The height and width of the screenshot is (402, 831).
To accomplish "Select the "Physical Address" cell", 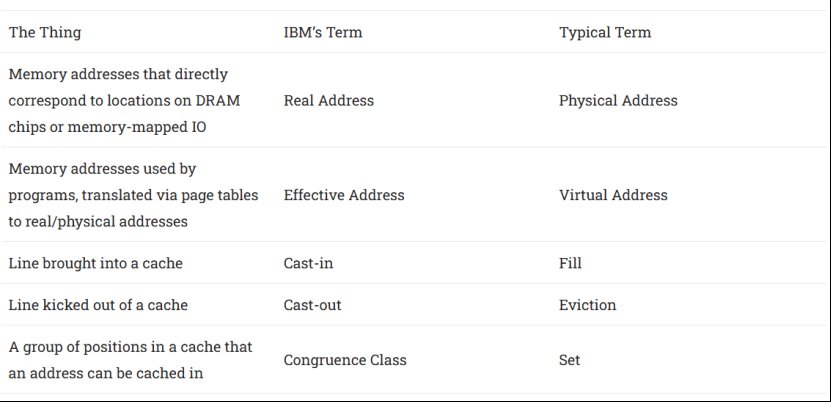I will (618, 101).
